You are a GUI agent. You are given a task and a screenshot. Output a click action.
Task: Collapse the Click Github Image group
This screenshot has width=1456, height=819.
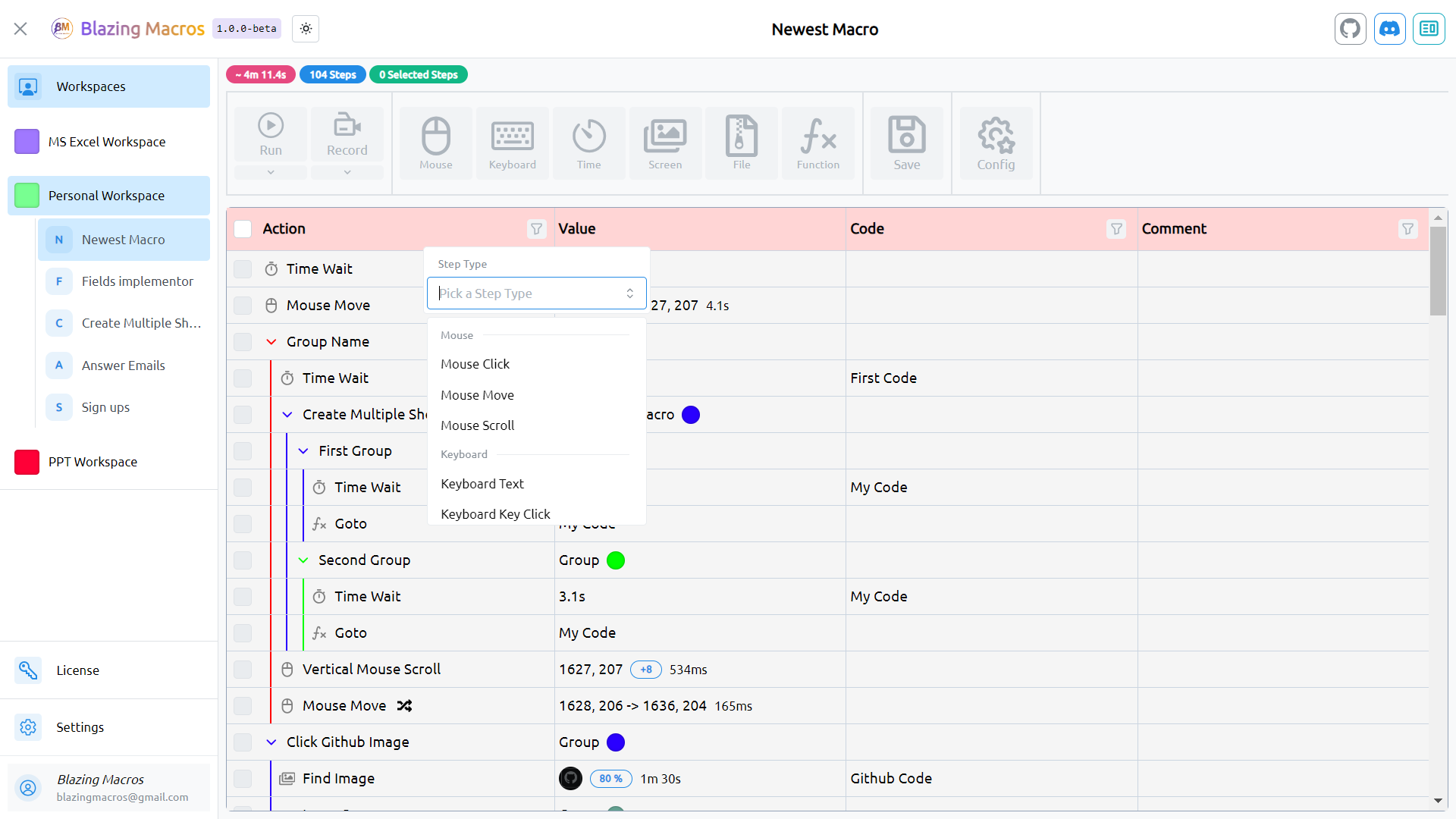pyautogui.click(x=271, y=742)
